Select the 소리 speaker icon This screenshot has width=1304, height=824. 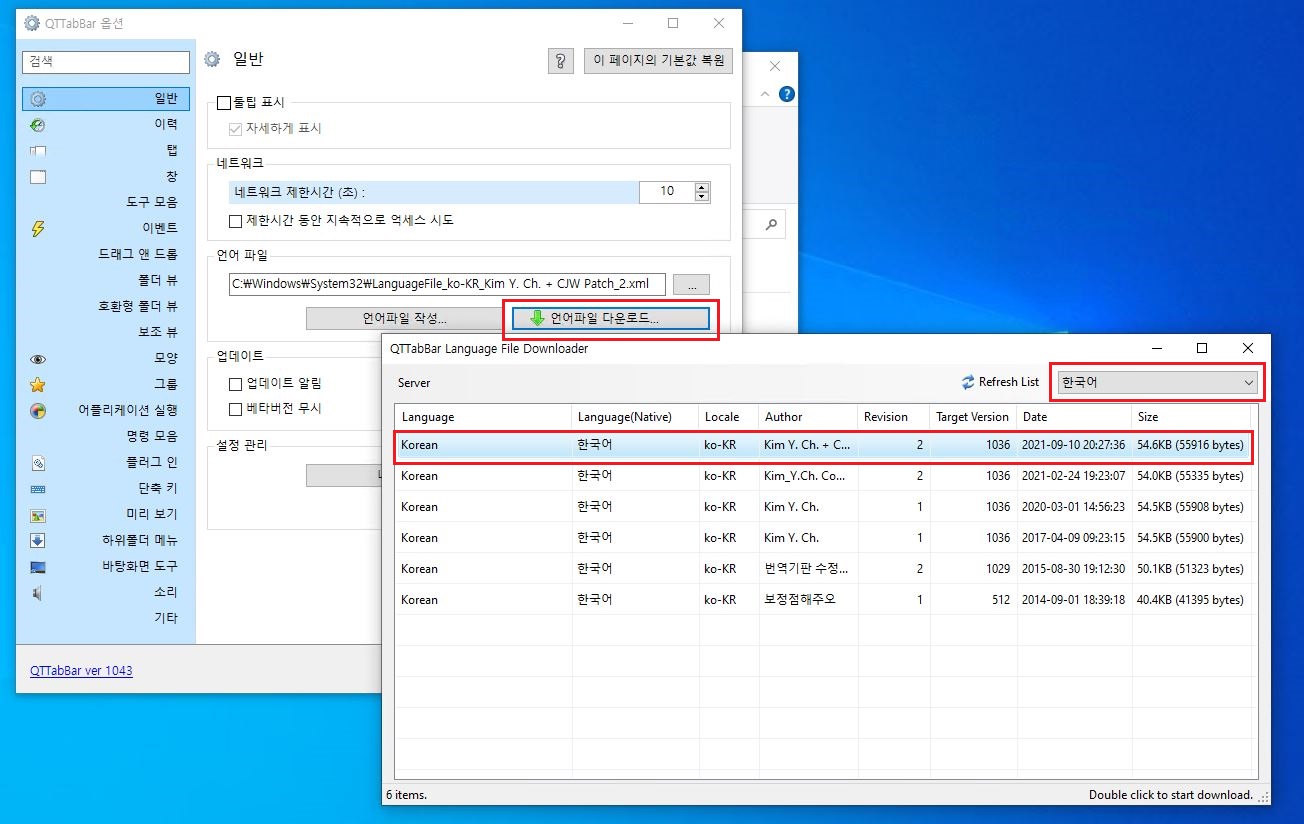pyautogui.click(x=38, y=593)
